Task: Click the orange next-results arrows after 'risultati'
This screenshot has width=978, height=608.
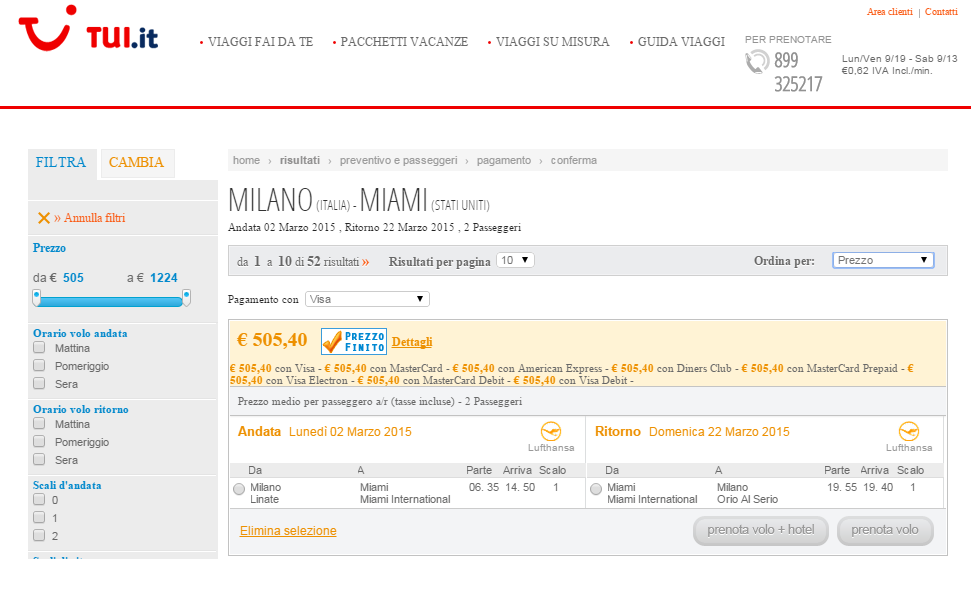Action: (x=366, y=262)
